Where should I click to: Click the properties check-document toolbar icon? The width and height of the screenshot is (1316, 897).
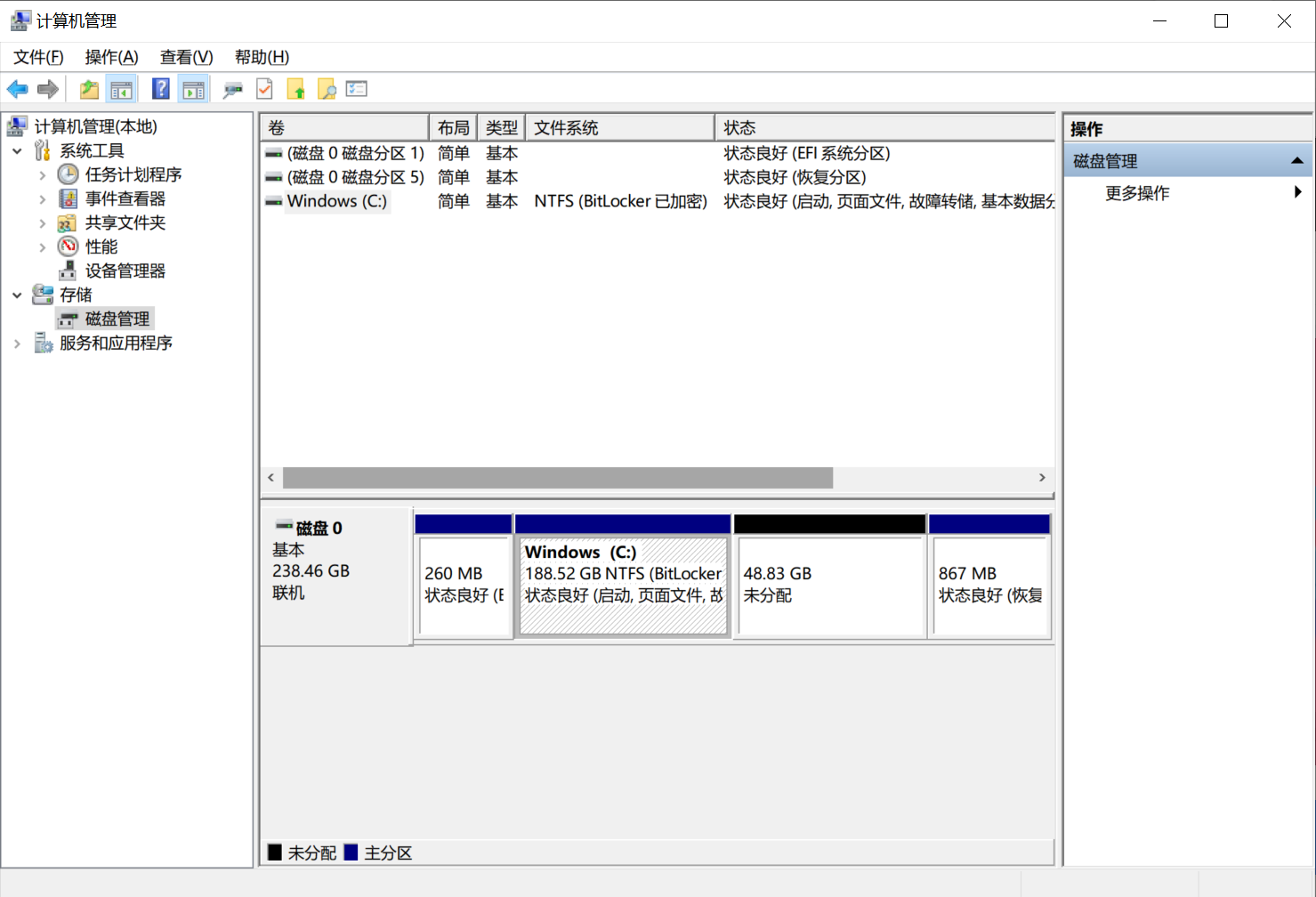coord(264,88)
